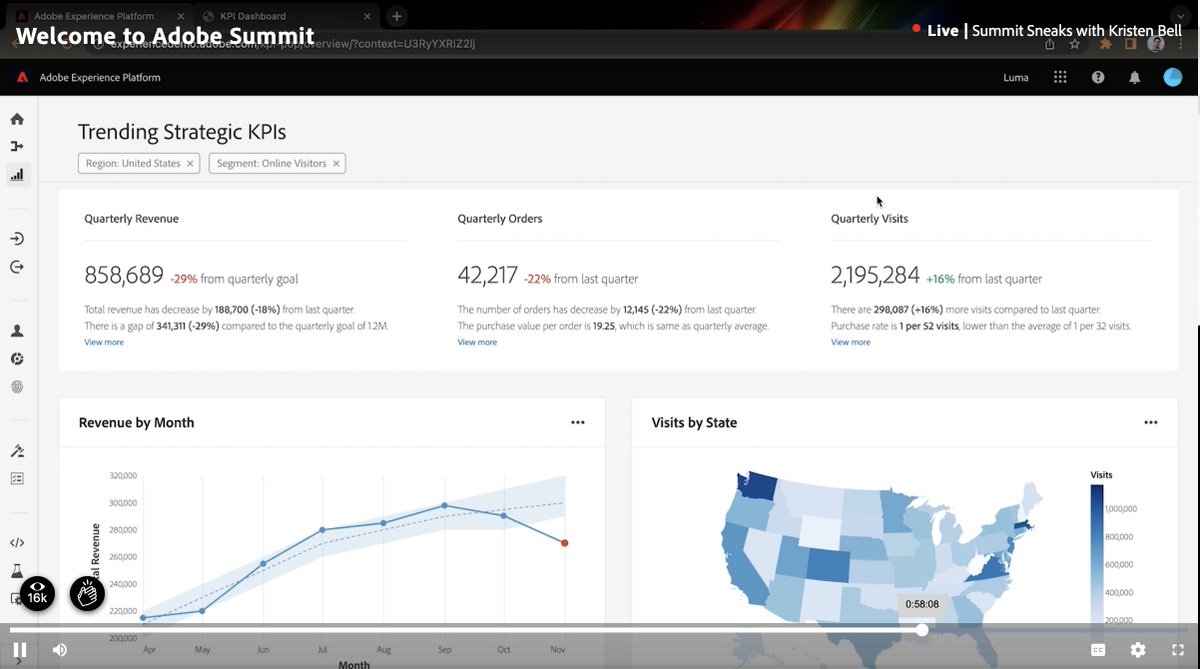Screen dimensions: 1200x669
Task: Click View more under Quarterly Revenue
Action: pyautogui.click(x=104, y=342)
